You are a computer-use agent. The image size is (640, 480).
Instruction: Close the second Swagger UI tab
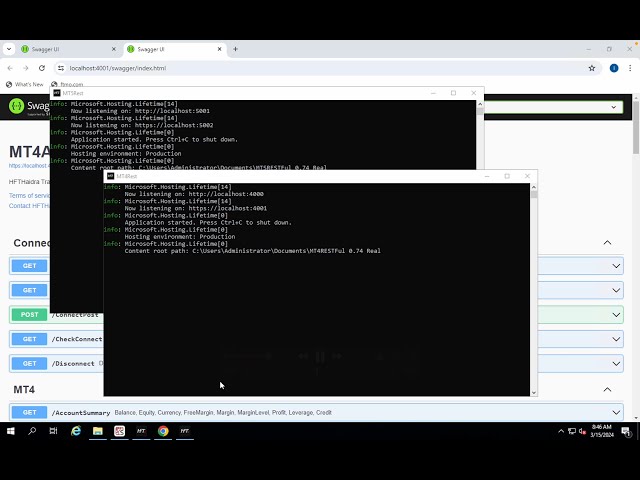220,49
